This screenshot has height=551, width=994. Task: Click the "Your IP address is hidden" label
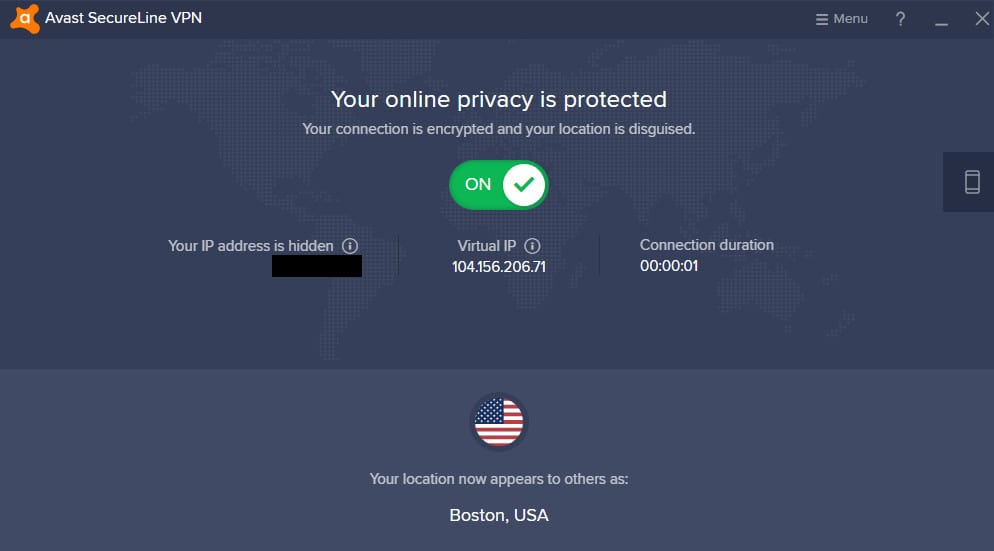coord(250,246)
